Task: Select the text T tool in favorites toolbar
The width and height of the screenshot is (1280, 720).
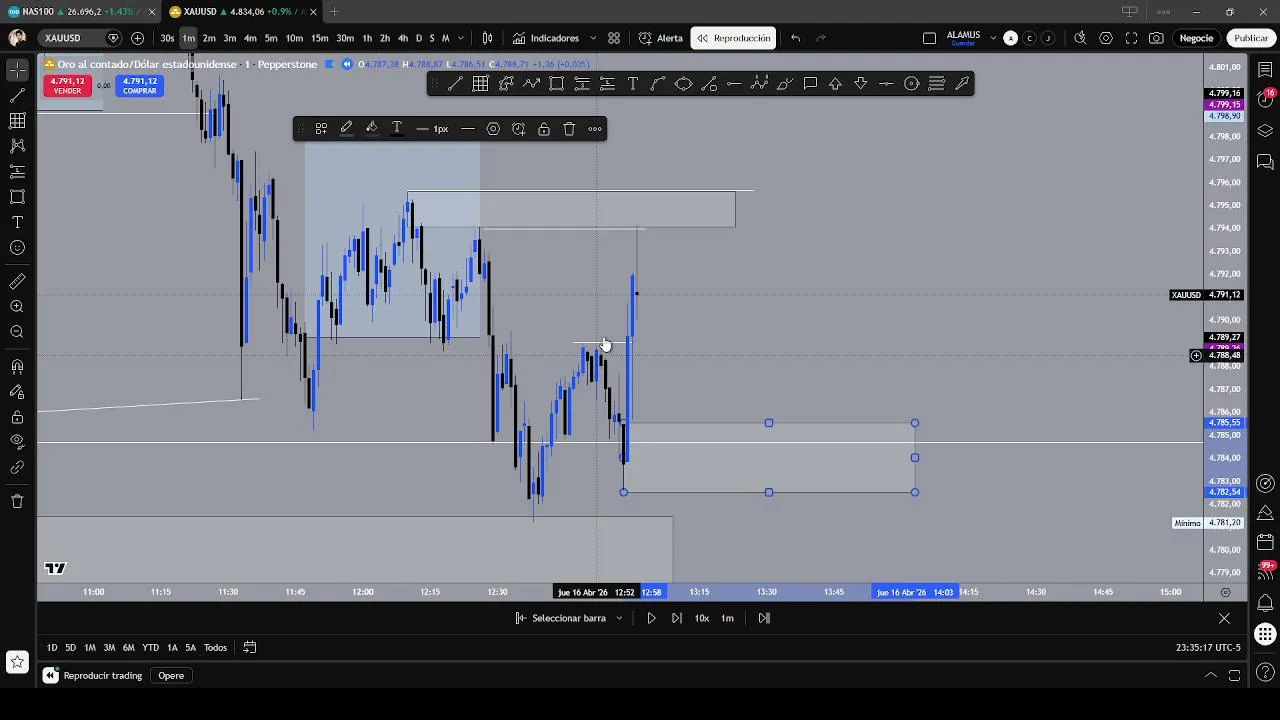Action: tap(633, 84)
